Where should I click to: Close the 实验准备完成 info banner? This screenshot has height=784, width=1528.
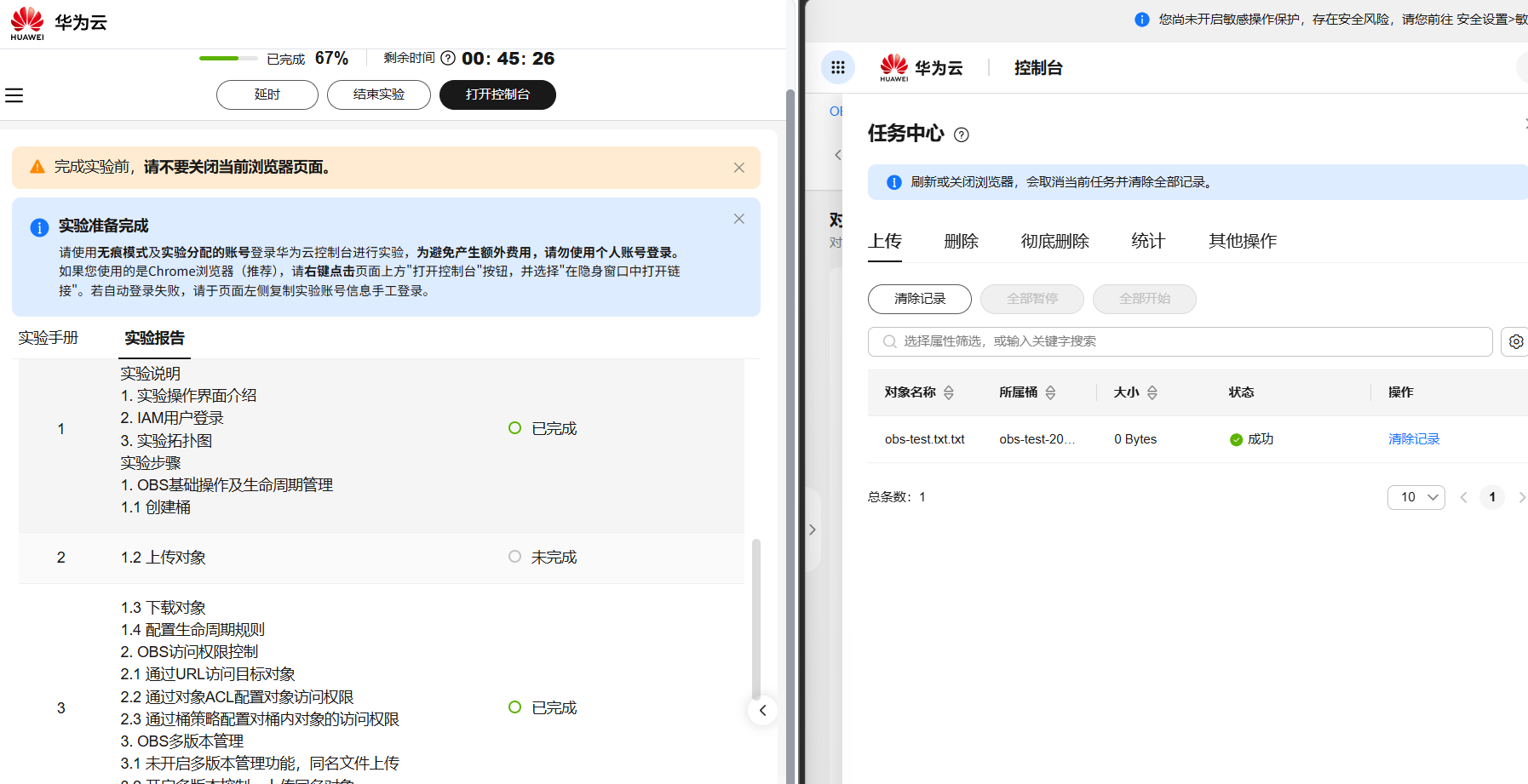point(738,219)
